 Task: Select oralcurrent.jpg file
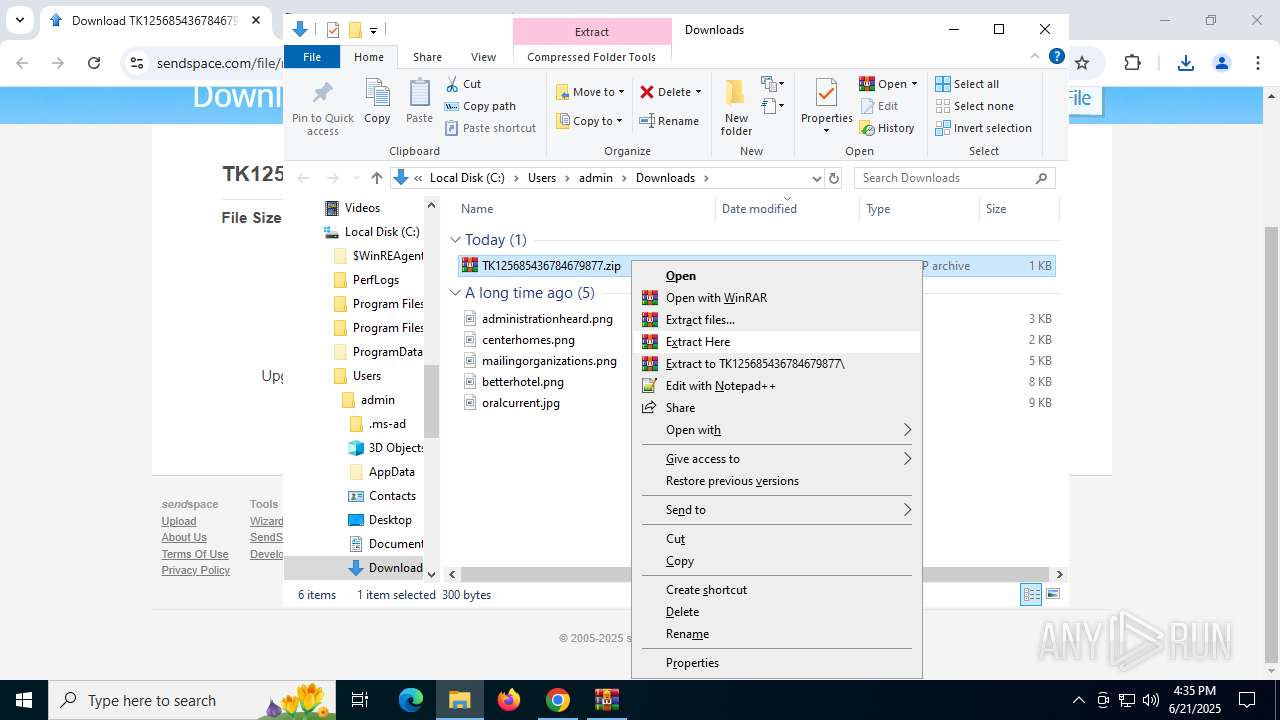[520, 403]
